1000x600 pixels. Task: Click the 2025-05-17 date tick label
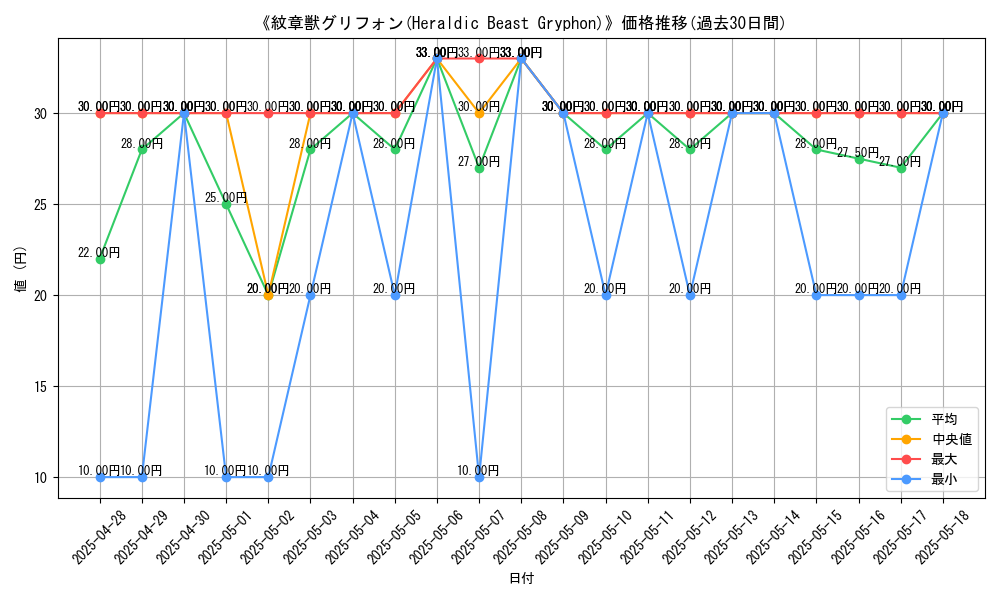point(899,537)
